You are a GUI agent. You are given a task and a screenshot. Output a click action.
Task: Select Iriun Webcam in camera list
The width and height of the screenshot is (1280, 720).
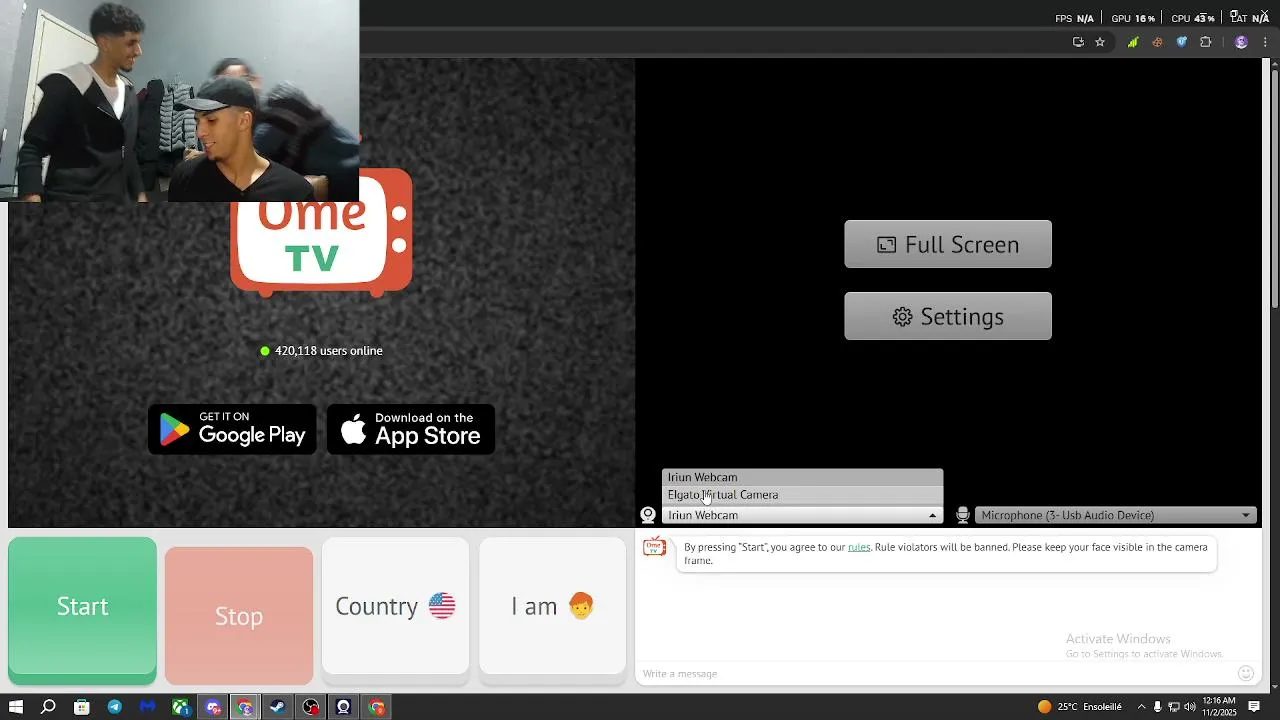[802, 477]
